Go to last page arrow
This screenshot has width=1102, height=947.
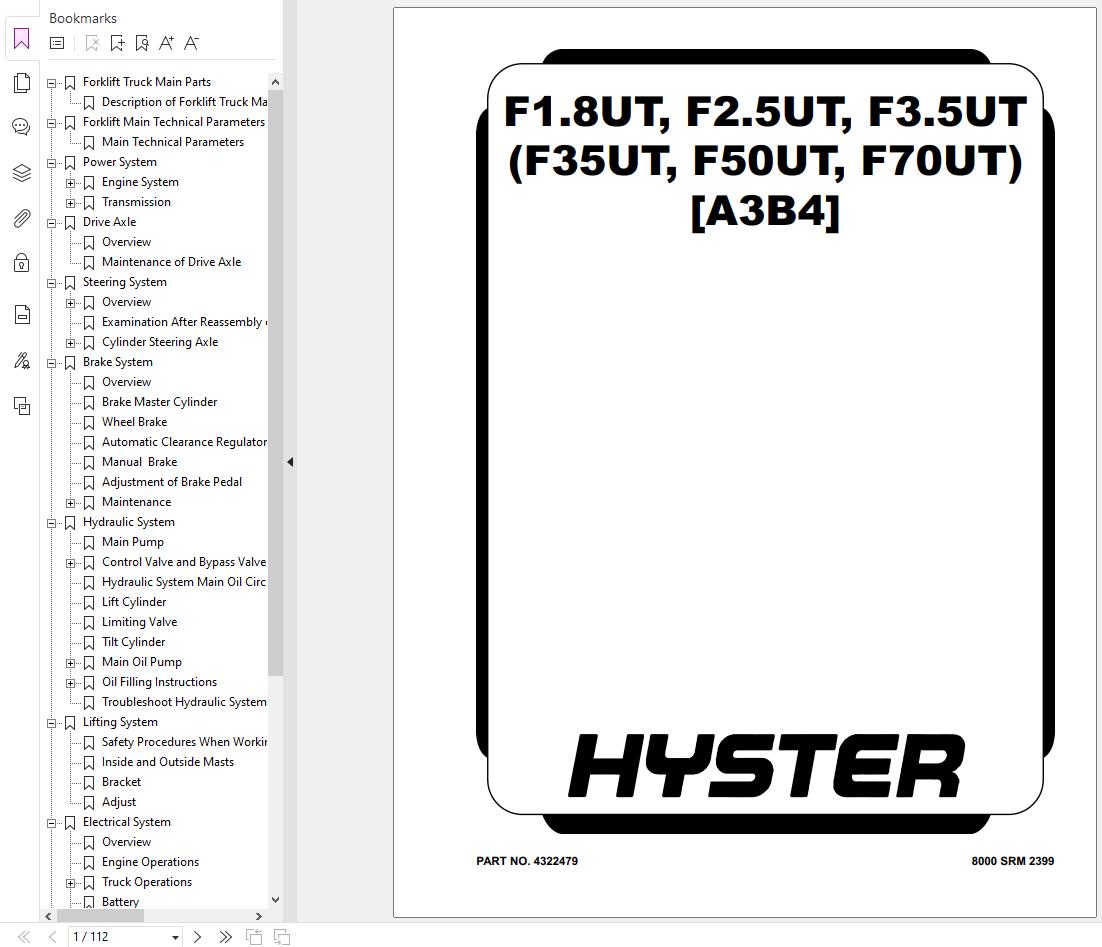pyautogui.click(x=225, y=936)
